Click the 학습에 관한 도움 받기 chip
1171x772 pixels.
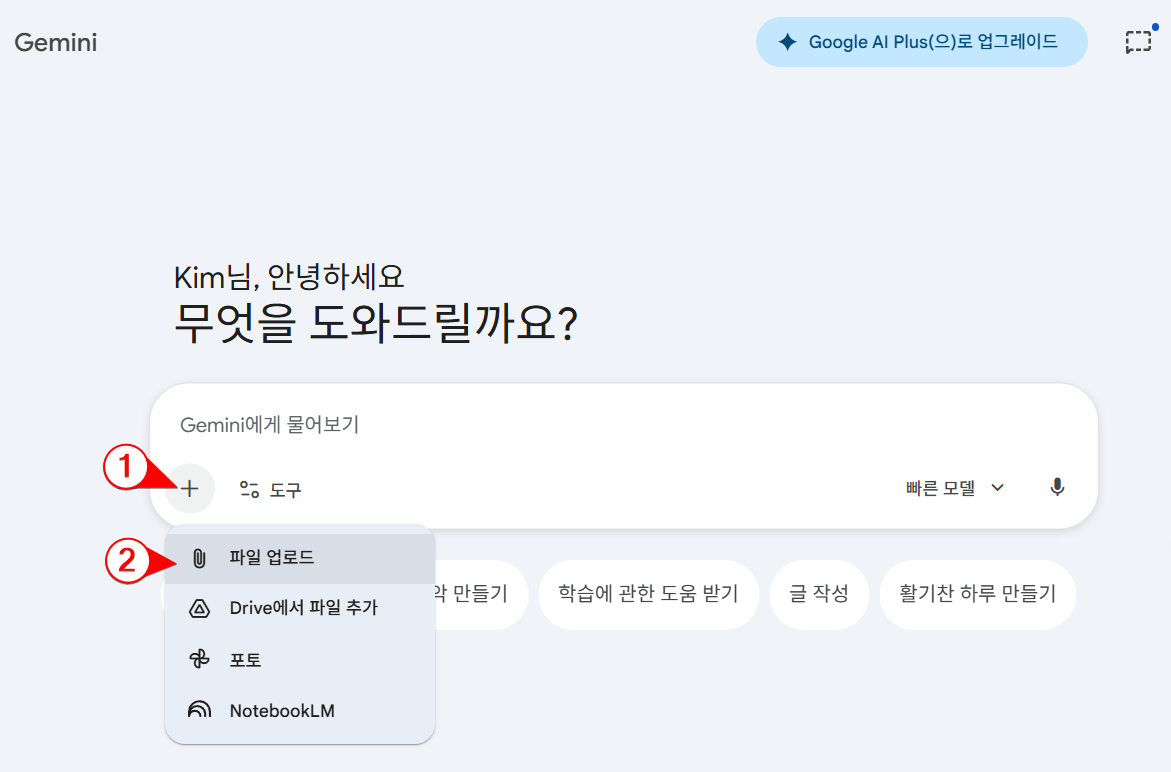648,594
